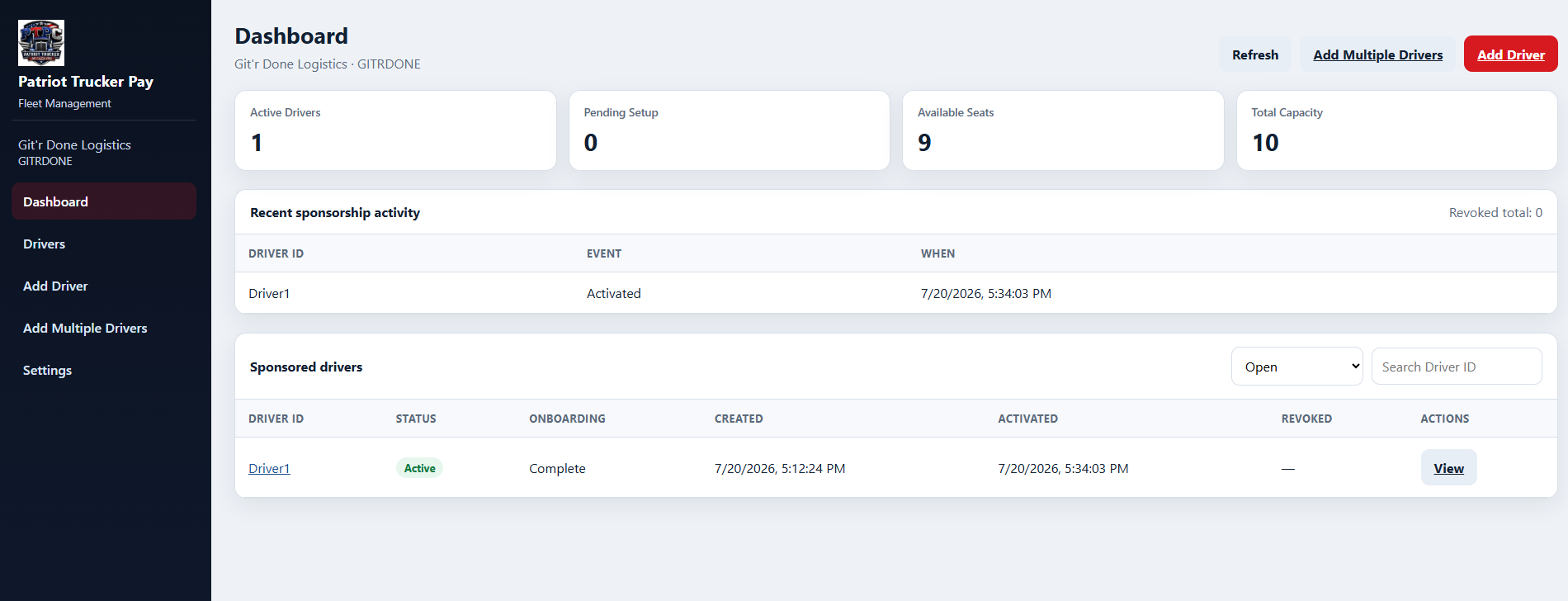The width and height of the screenshot is (1568, 601).
Task: Click the ONBOARDING column header
Action: click(567, 419)
